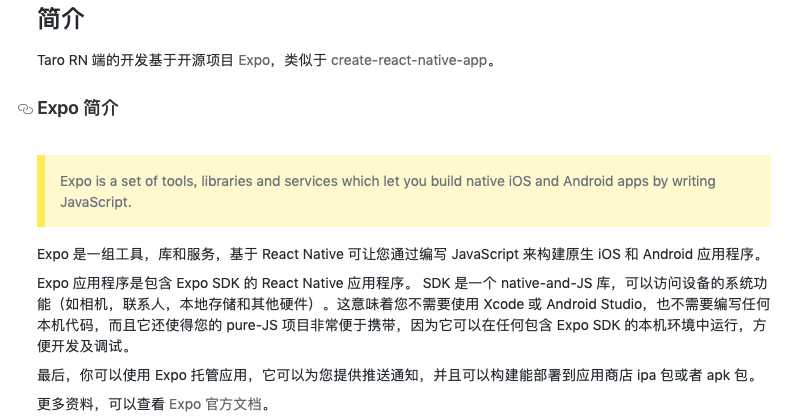
Task: Click the text 'Taro RN 端的开发基于开源项目'
Action: click(x=136, y=60)
